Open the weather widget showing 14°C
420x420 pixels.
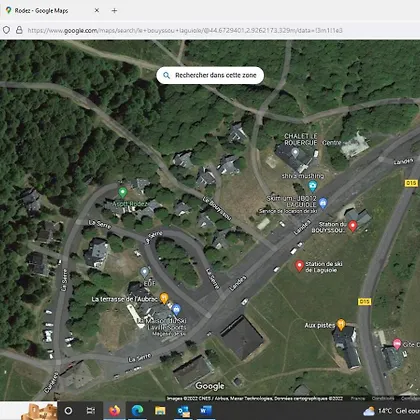(x=391, y=411)
